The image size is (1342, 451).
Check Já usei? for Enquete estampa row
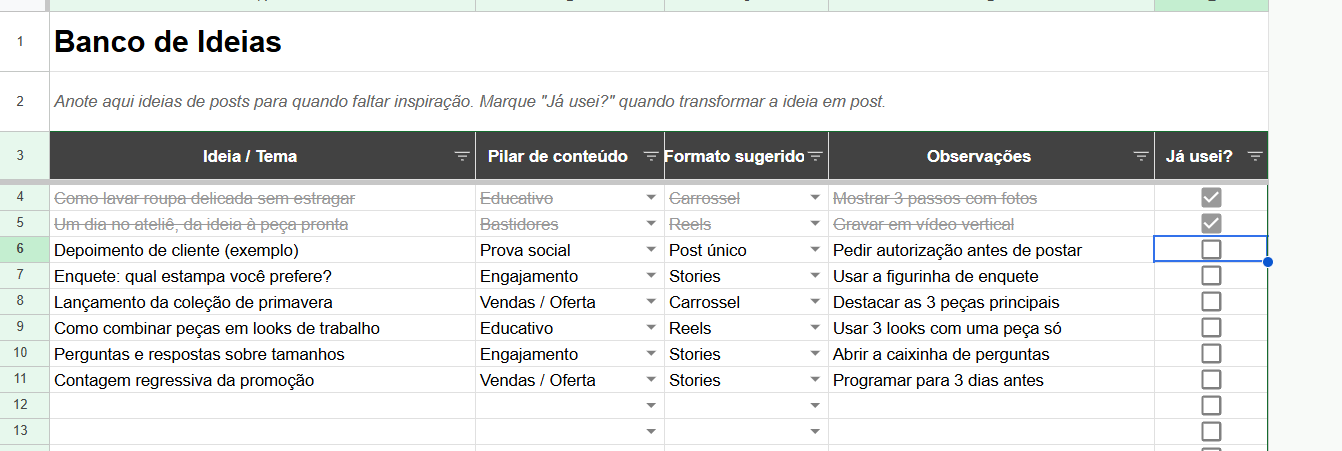pos(1211,275)
